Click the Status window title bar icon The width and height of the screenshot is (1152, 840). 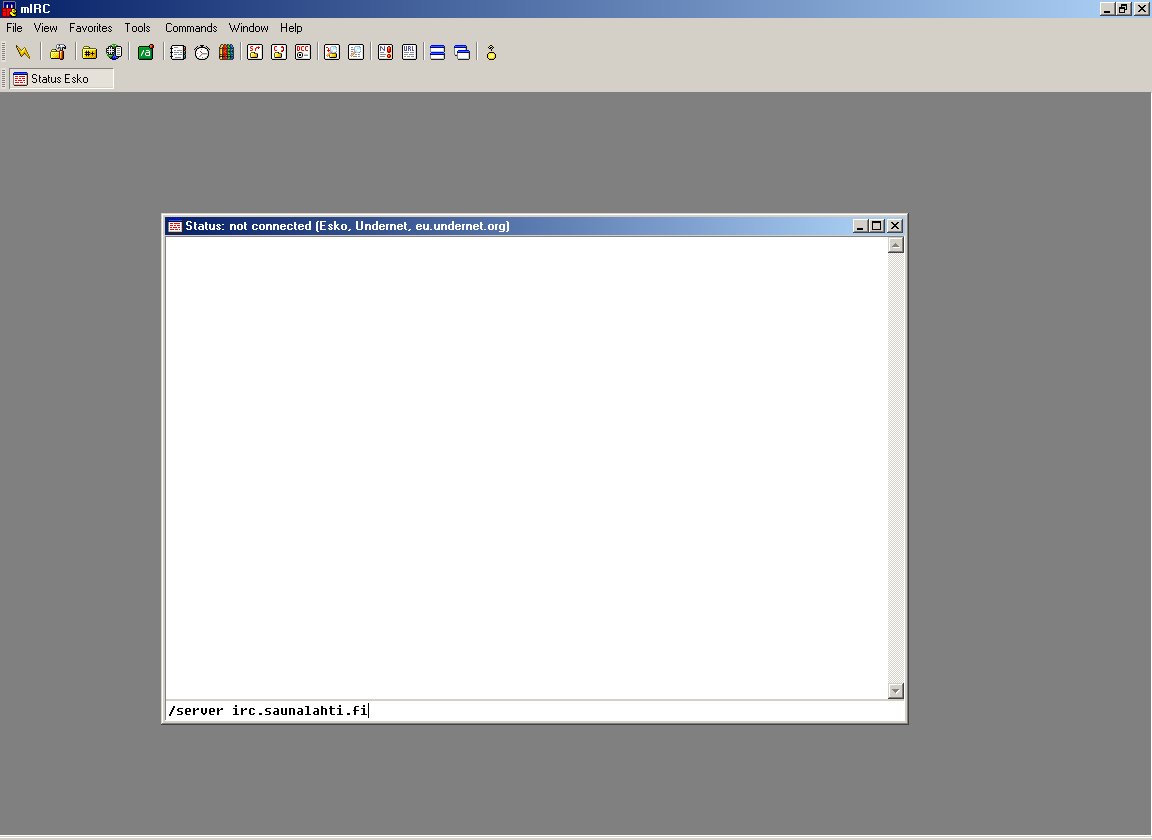pos(175,226)
